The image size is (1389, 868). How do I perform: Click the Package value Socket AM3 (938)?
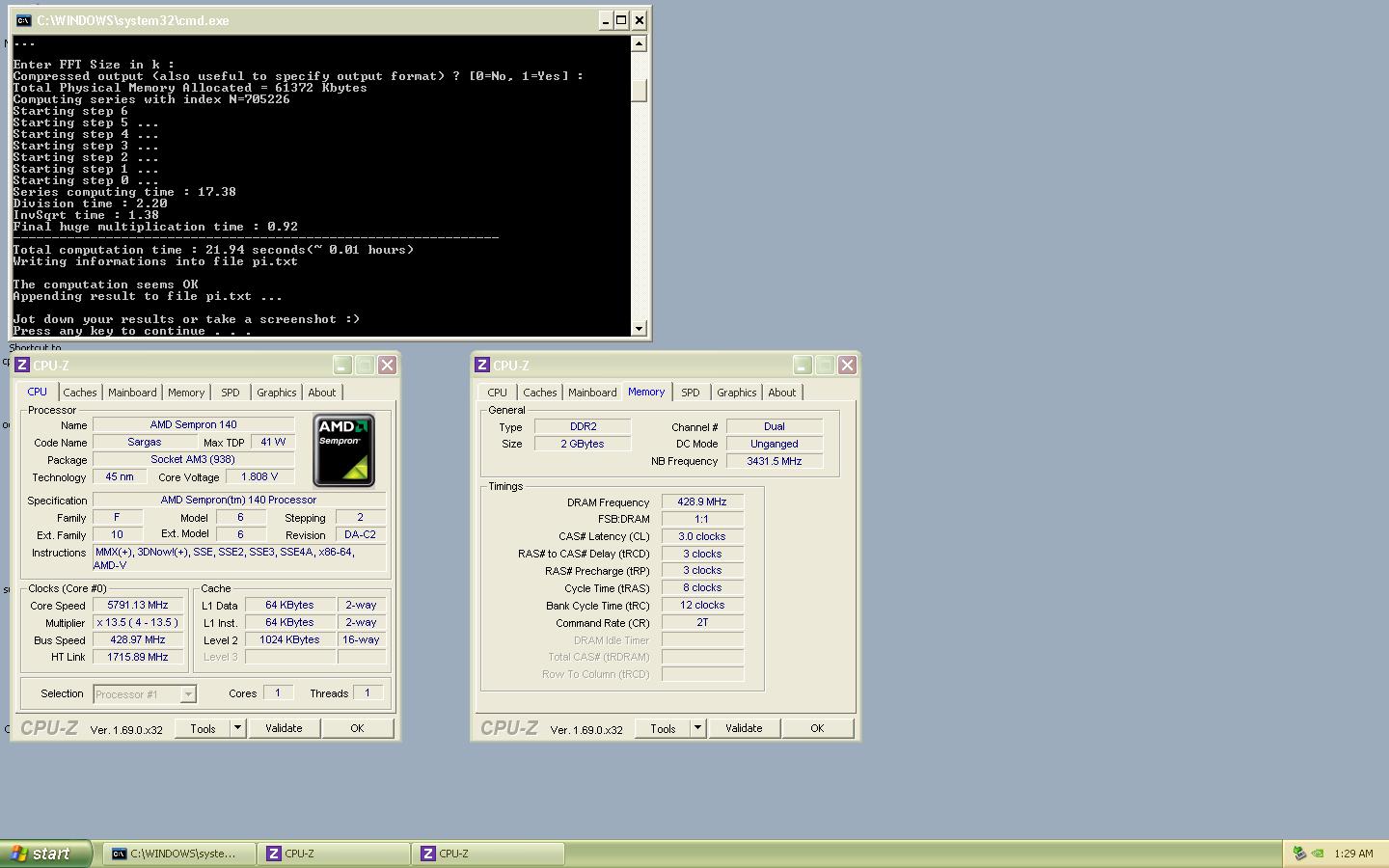tap(194, 459)
